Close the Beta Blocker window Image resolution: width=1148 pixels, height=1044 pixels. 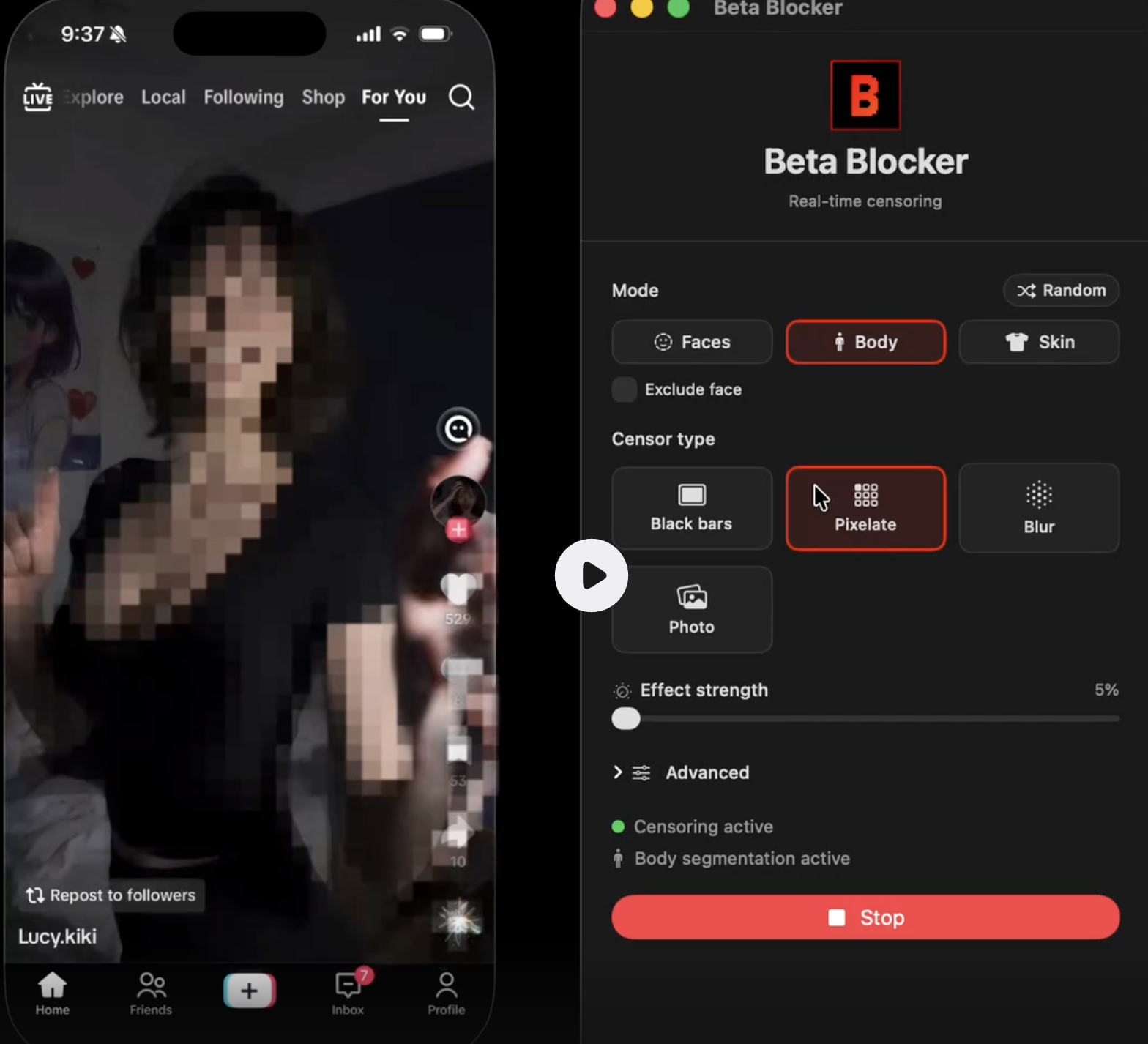[605, 7]
